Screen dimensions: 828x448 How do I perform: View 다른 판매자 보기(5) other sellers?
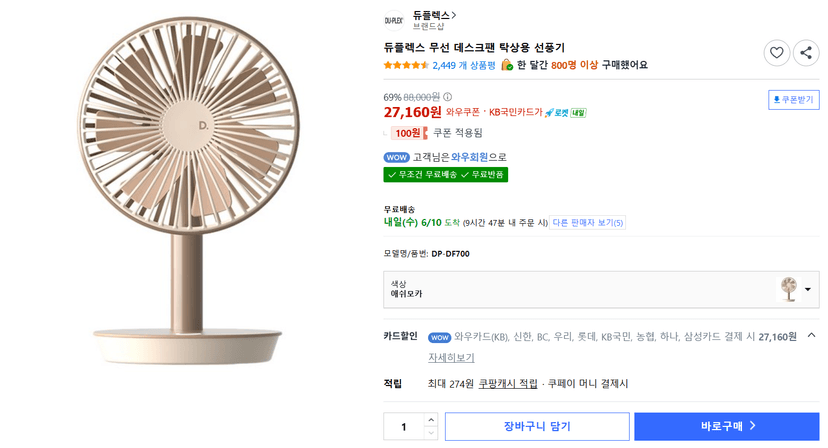(587, 223)
